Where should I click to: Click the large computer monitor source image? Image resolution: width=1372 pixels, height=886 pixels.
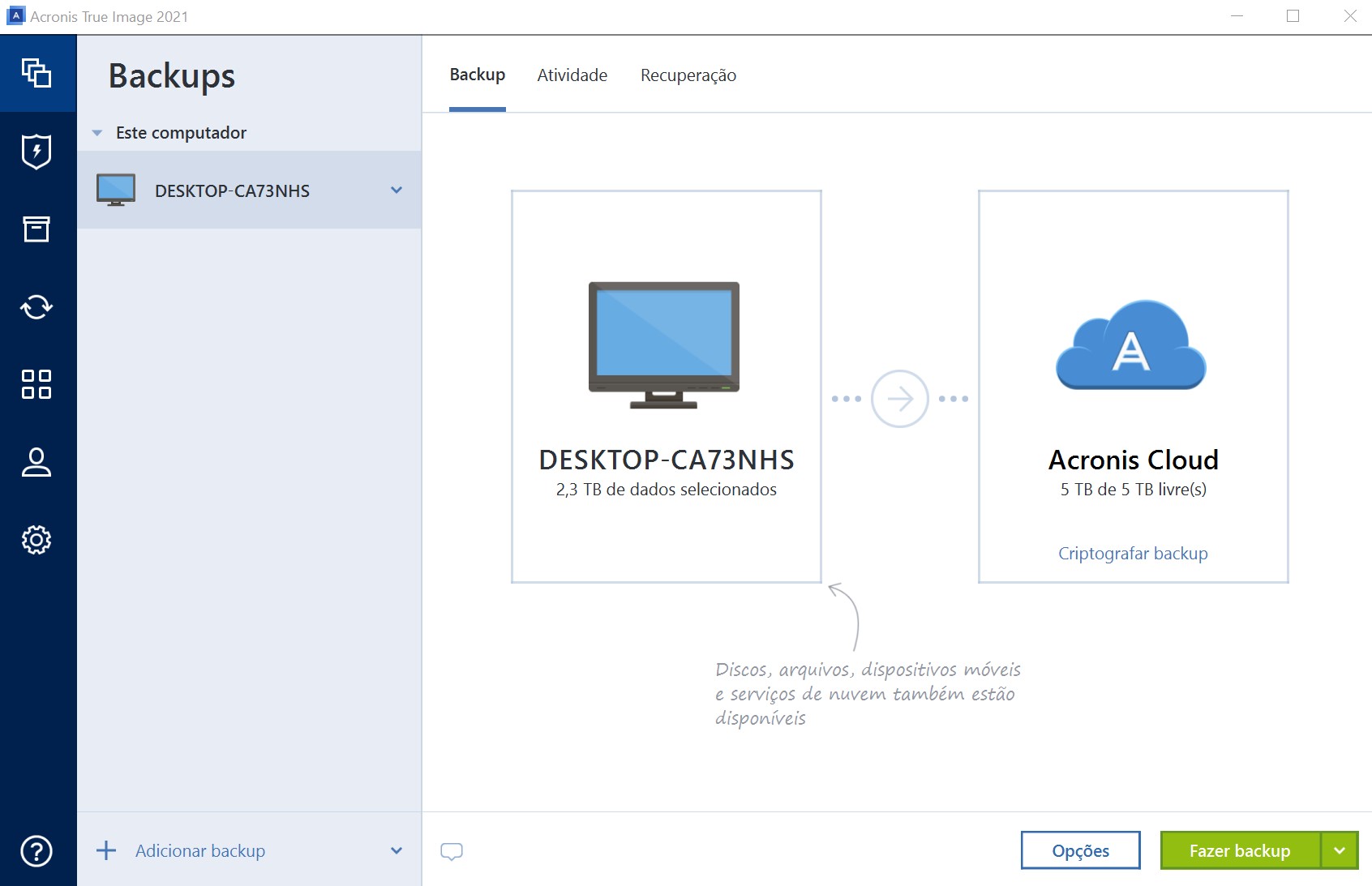[x=664, y=345]
